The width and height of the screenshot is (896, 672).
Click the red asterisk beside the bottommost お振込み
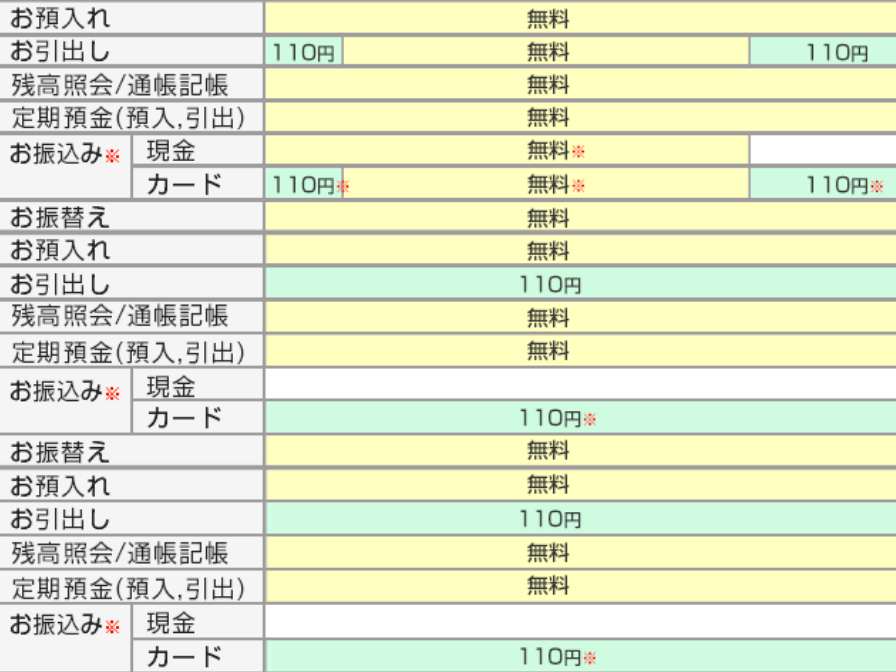tap(112, 628)
